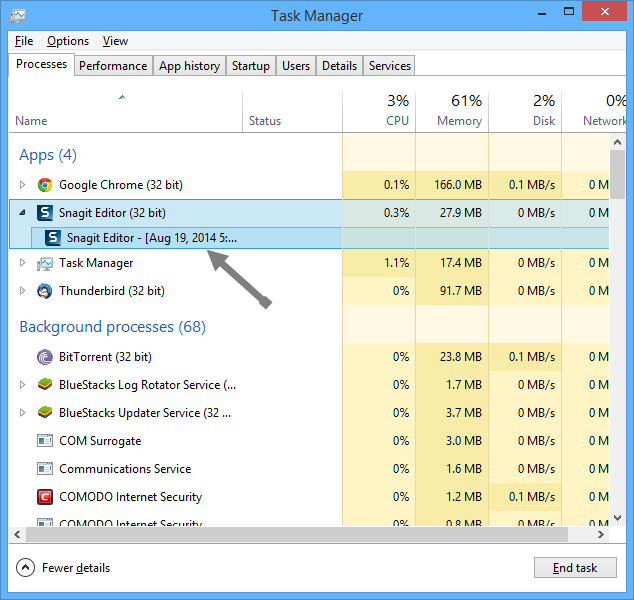Sort by the CPU column header
Screen dimensions: 634x600
point(379,111)
